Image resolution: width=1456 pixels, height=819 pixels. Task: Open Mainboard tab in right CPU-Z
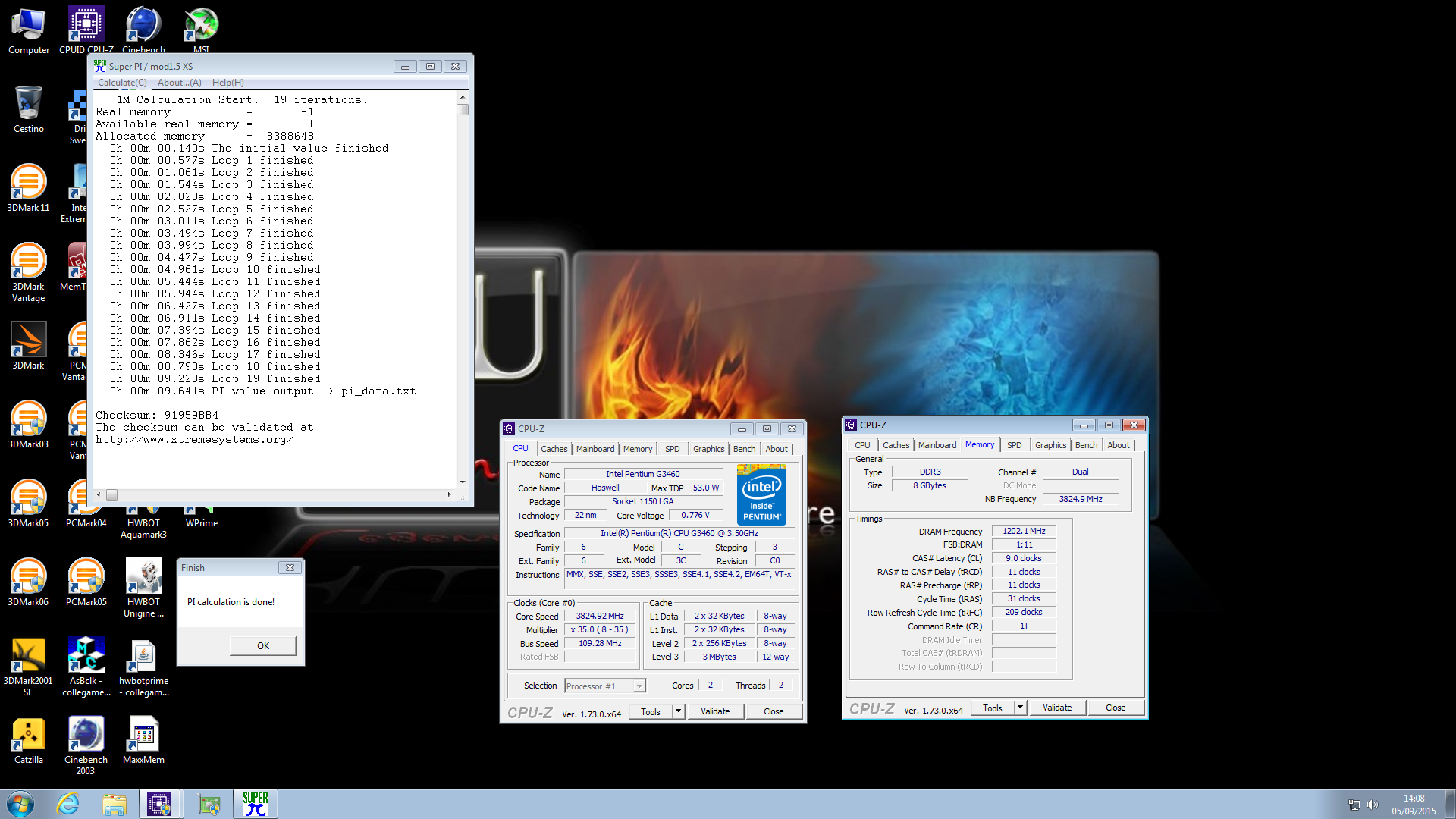click(937, 445)
